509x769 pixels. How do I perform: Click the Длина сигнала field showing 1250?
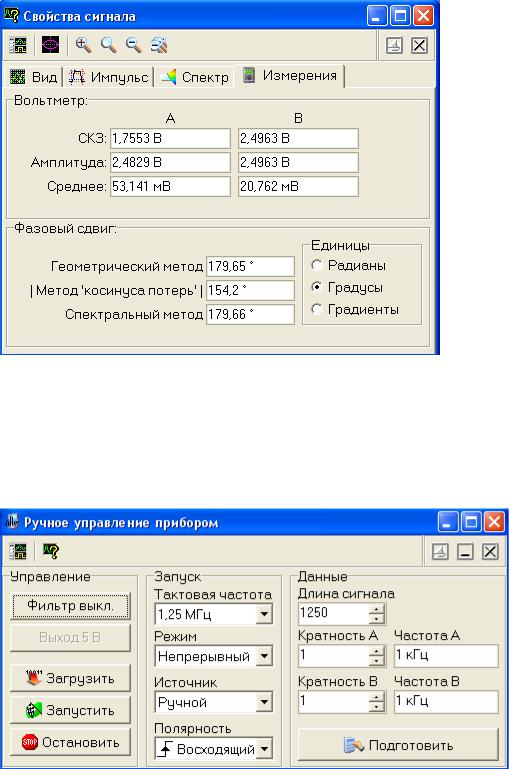[x=333, y=613]
